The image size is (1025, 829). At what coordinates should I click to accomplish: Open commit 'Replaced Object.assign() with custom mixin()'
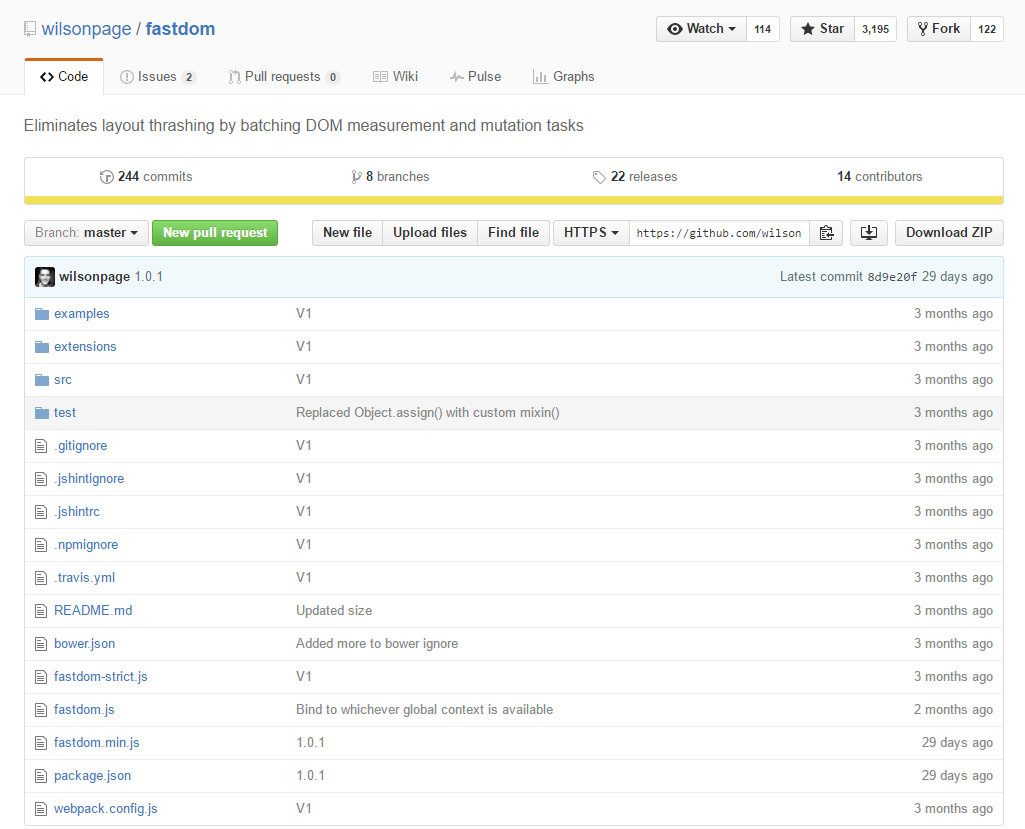click(428, 413)
